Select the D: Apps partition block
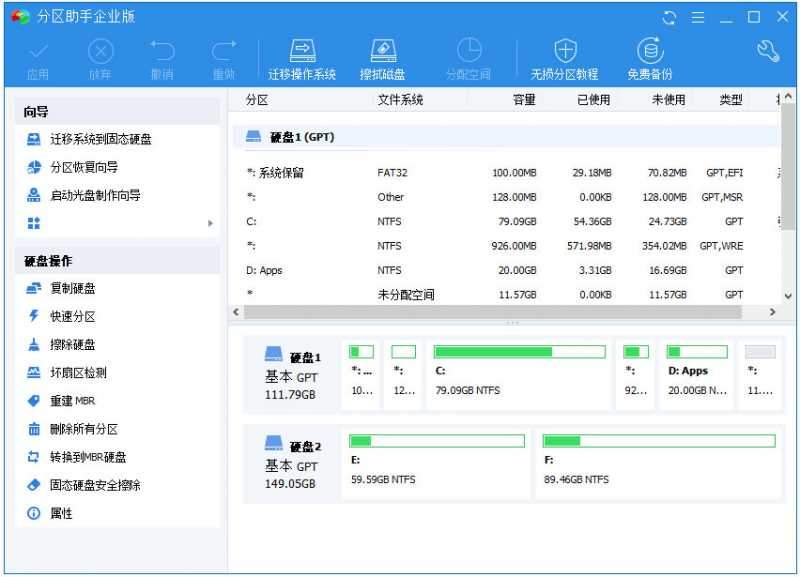The height and width of the screenshot is (577, 800). pos(696,373)
